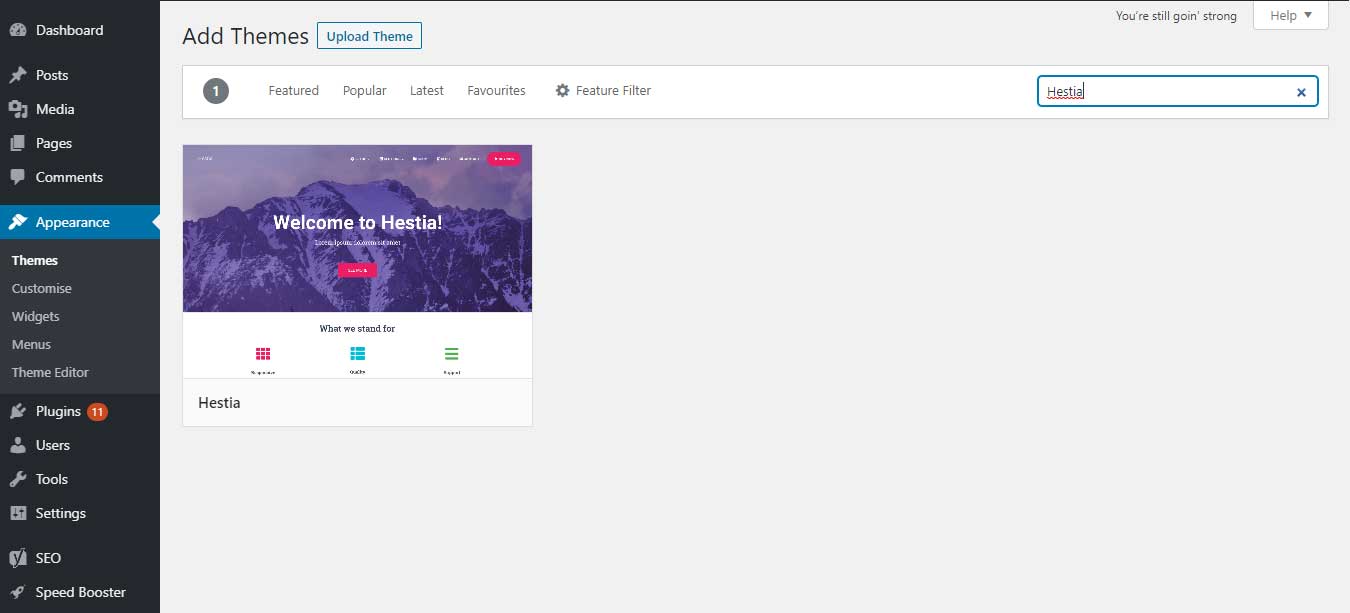
Task: Click the Feature Filter gear icon
Action: [563, 90]
